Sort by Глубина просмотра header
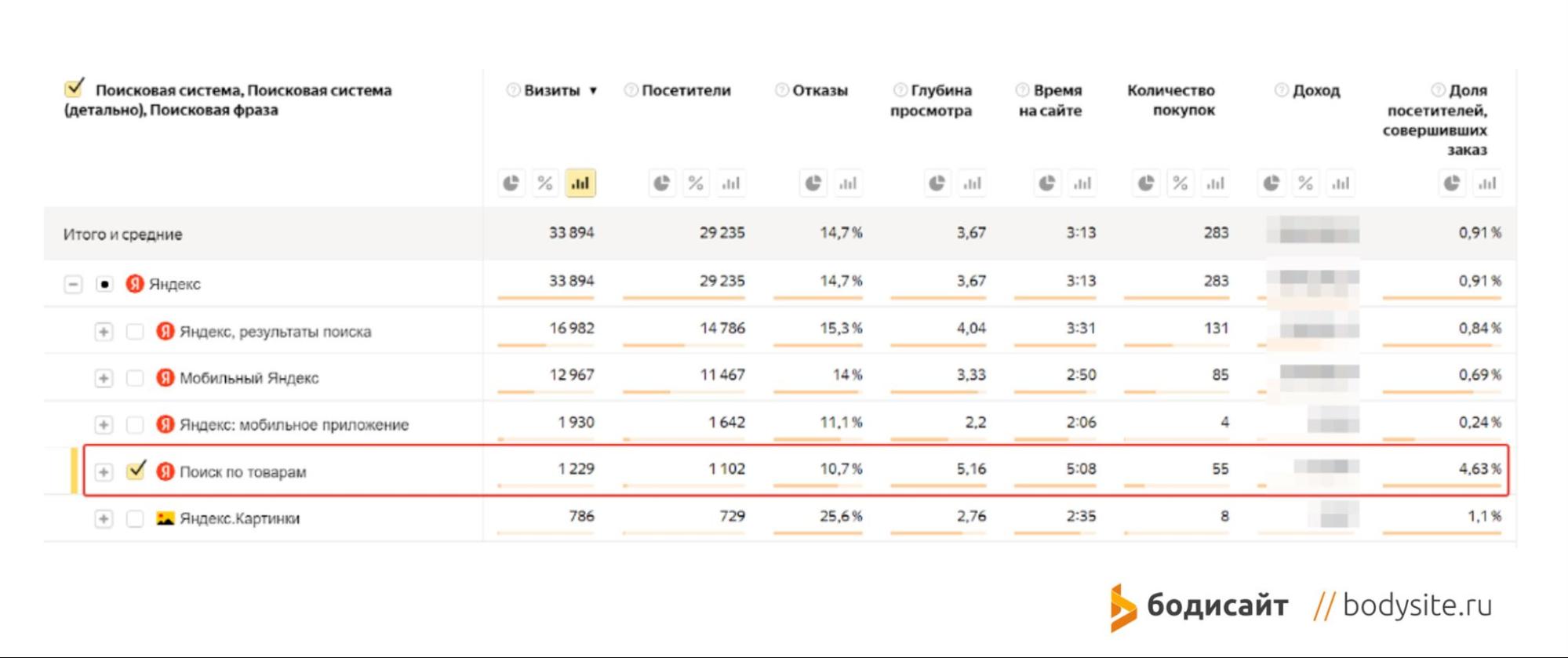 pyautogui.click(x=932, y=100)
